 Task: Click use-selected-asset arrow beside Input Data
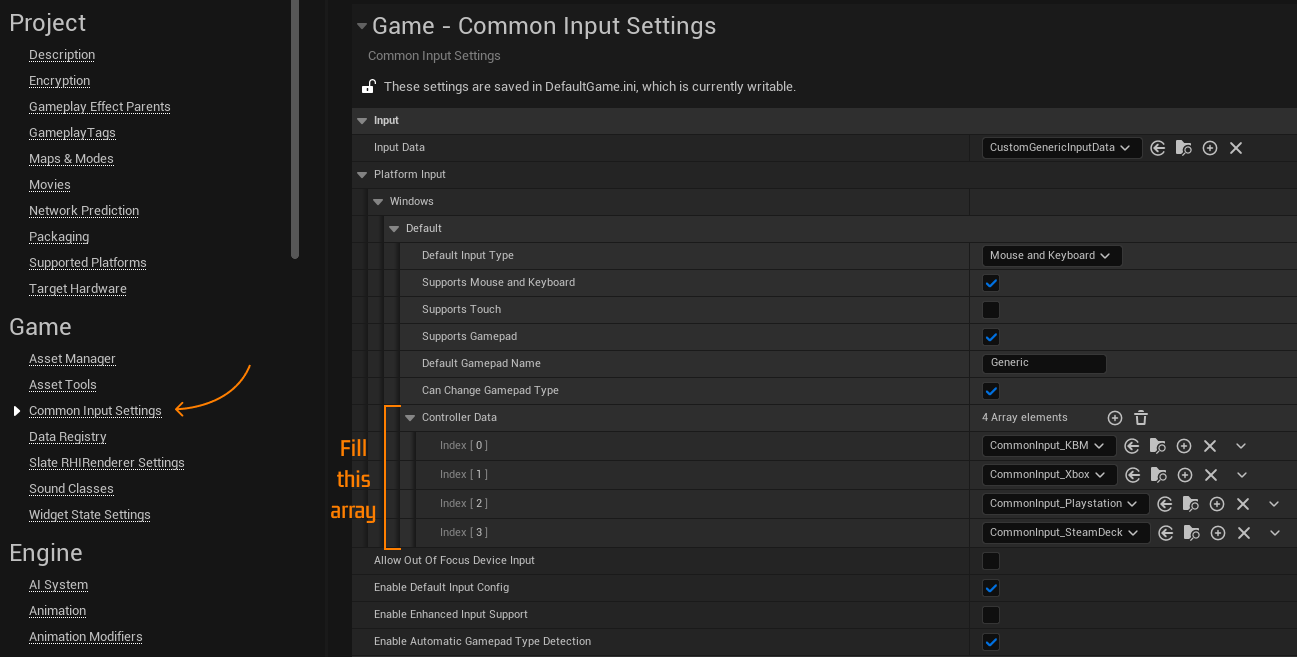(1158, 148)
